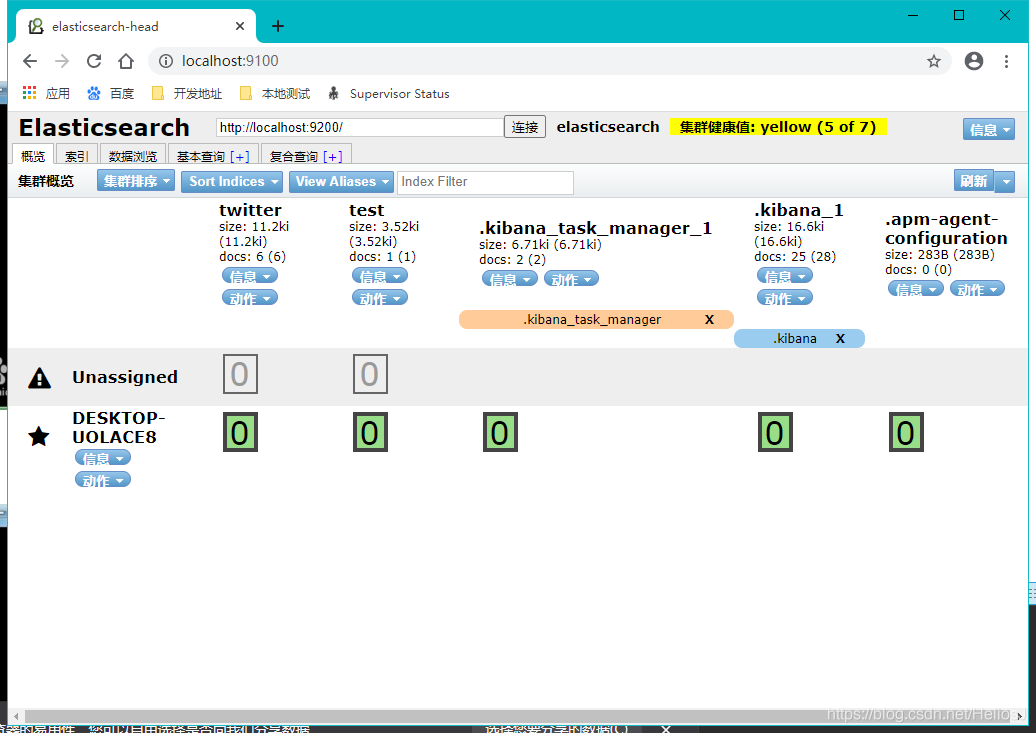Click the Elasticsearch URL input field
Viewport: 1036px width, 733px height.
[x=359, y=128]
